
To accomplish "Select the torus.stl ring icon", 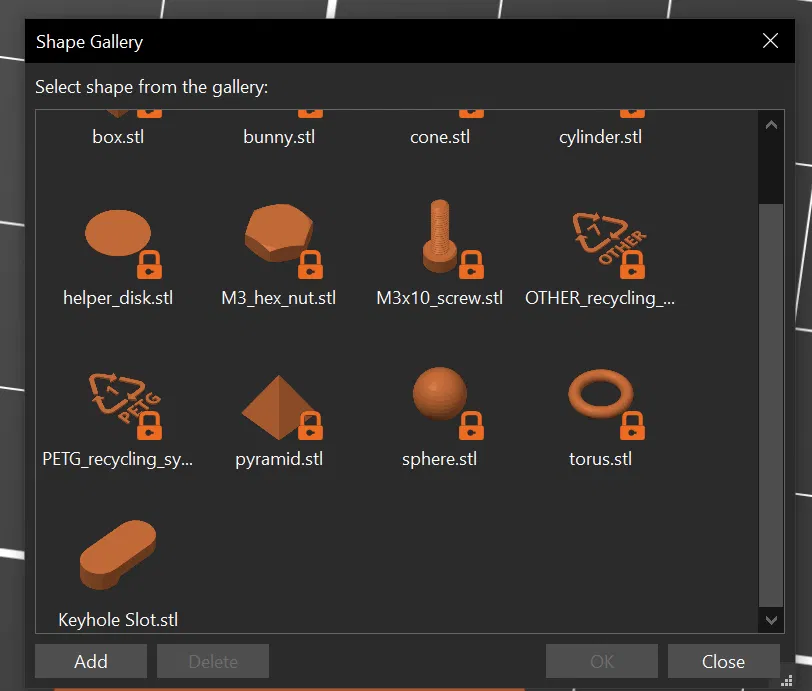I will coord(601,398).
